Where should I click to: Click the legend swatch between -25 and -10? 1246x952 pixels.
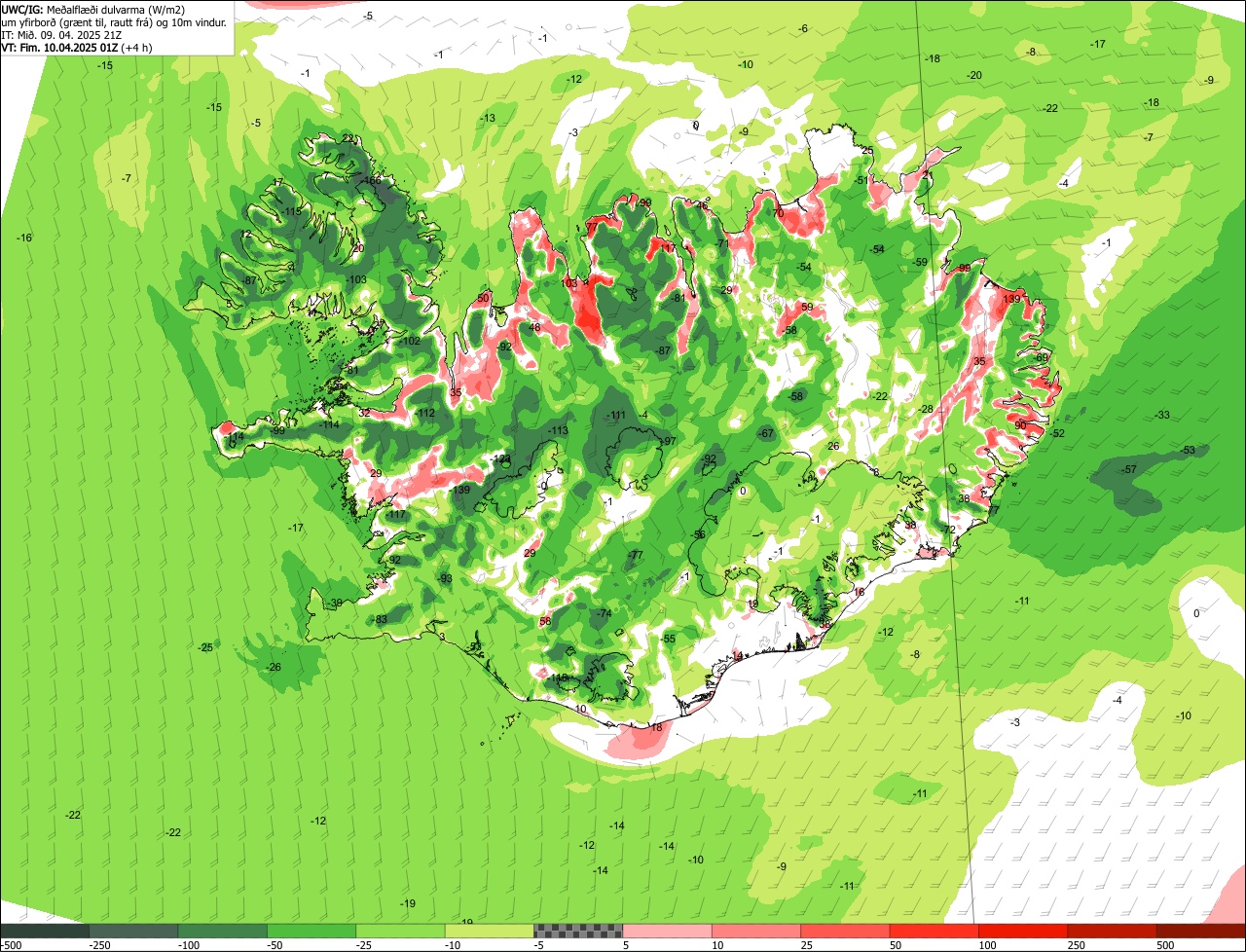pos(400,931)
